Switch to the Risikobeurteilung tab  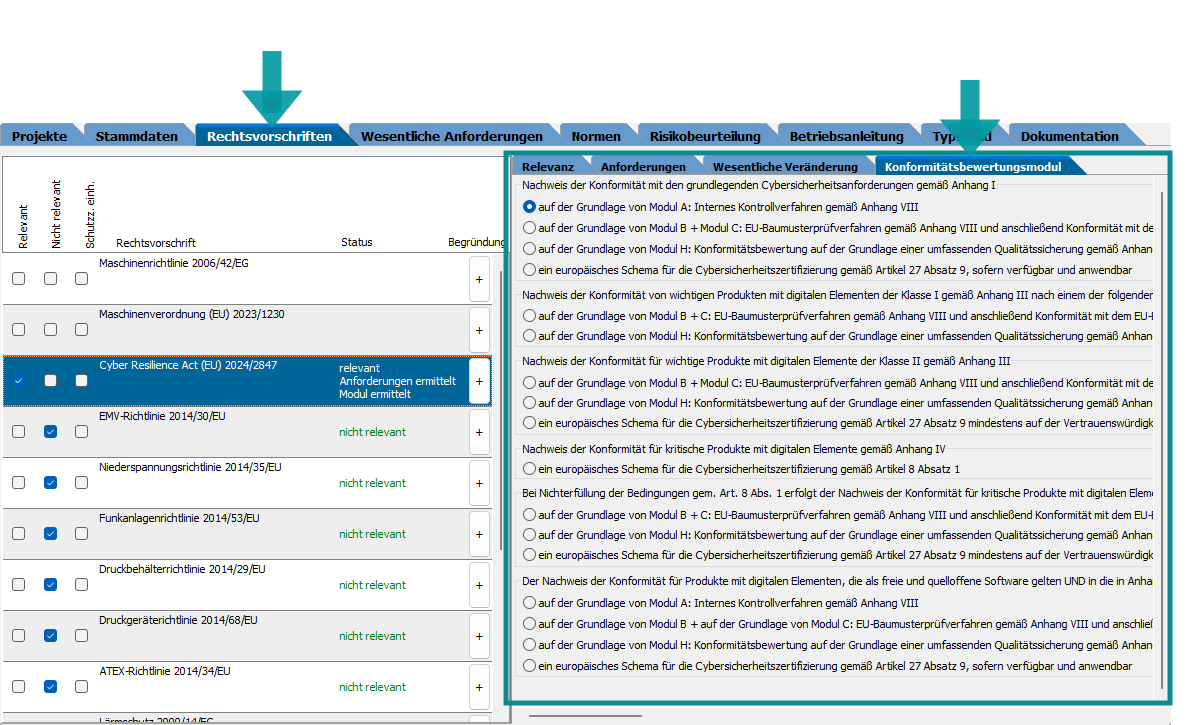pos(704,136)
